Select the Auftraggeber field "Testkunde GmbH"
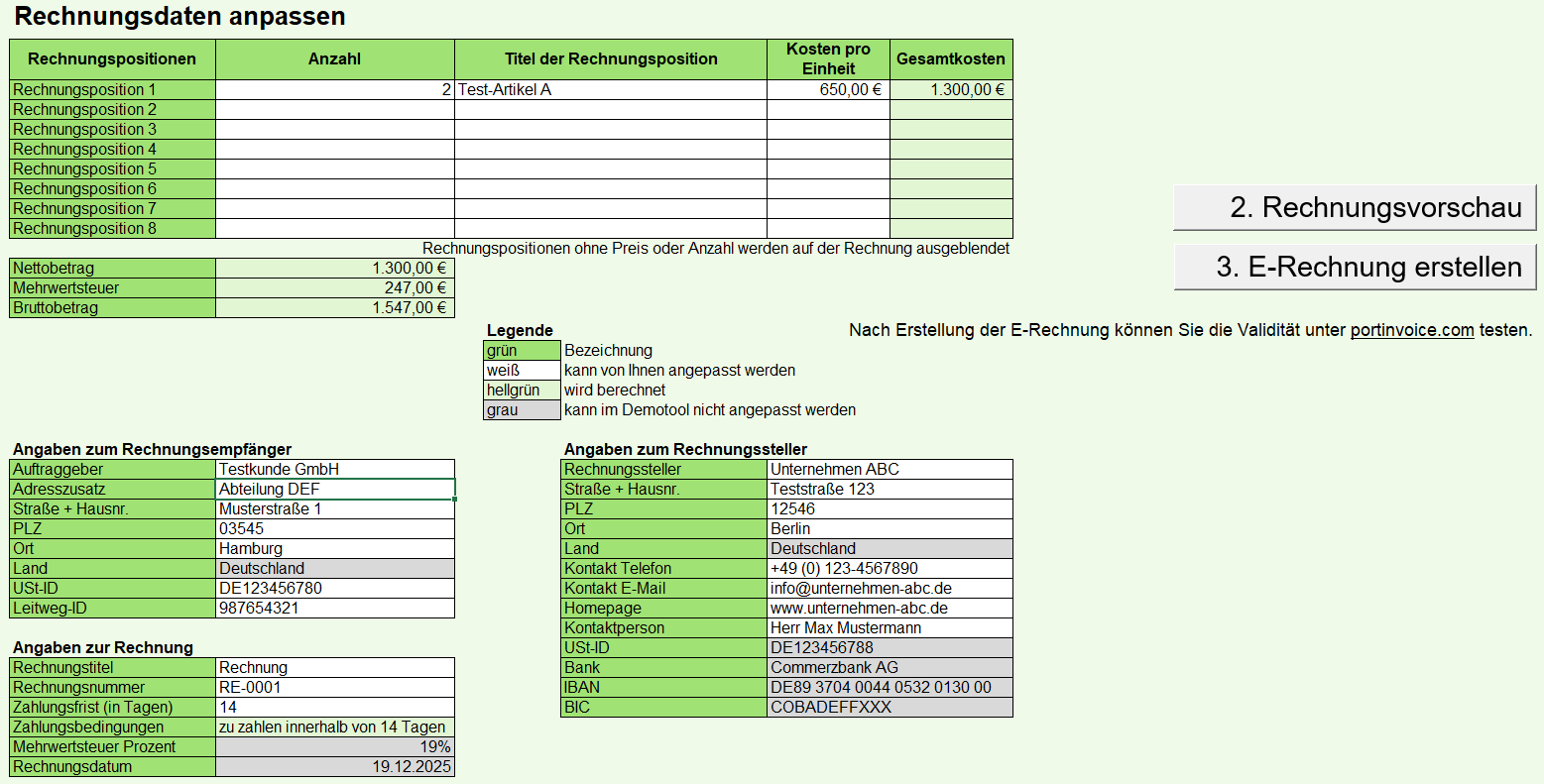1544x784 pixels. (334, 469)
